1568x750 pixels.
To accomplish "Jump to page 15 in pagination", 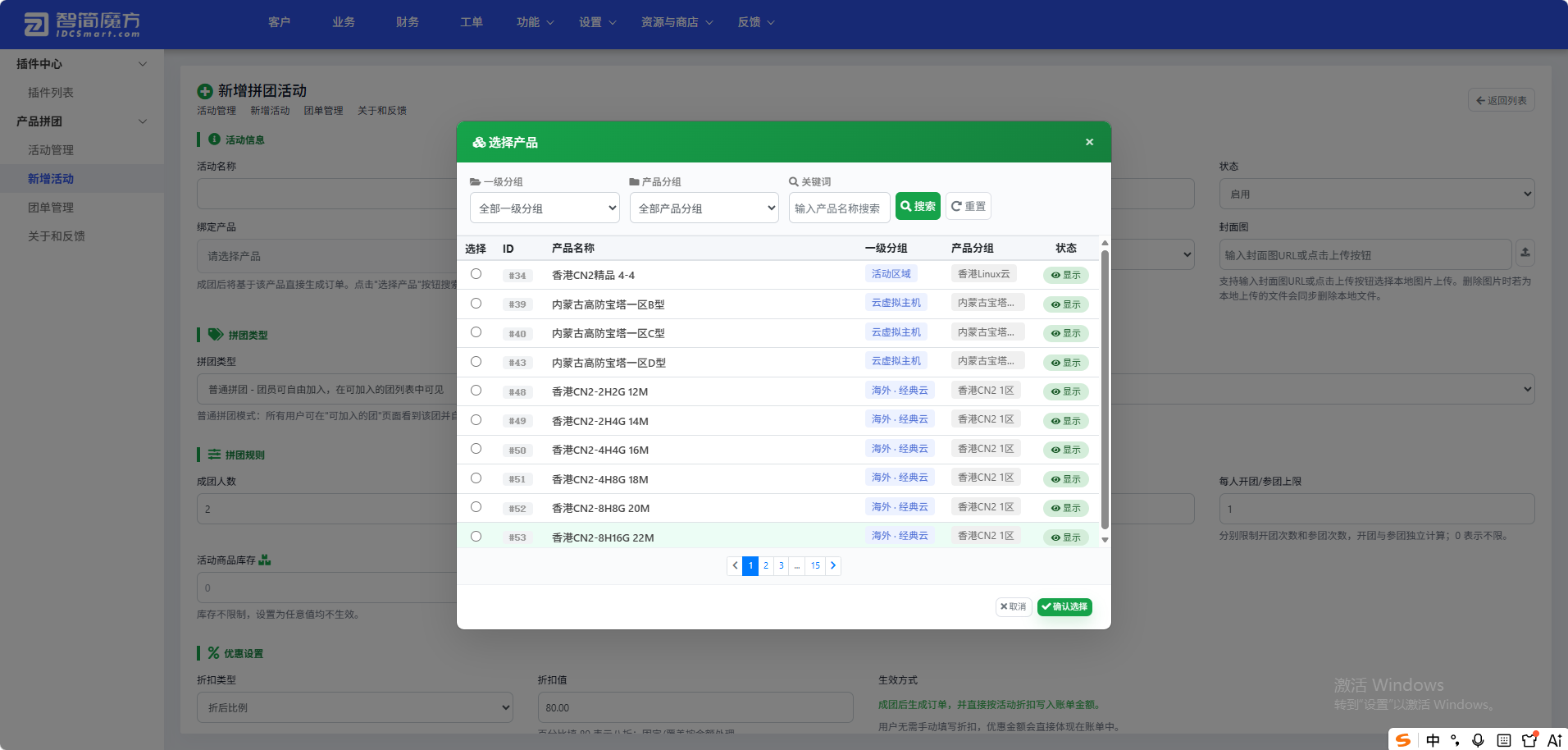I will [815, 565].
